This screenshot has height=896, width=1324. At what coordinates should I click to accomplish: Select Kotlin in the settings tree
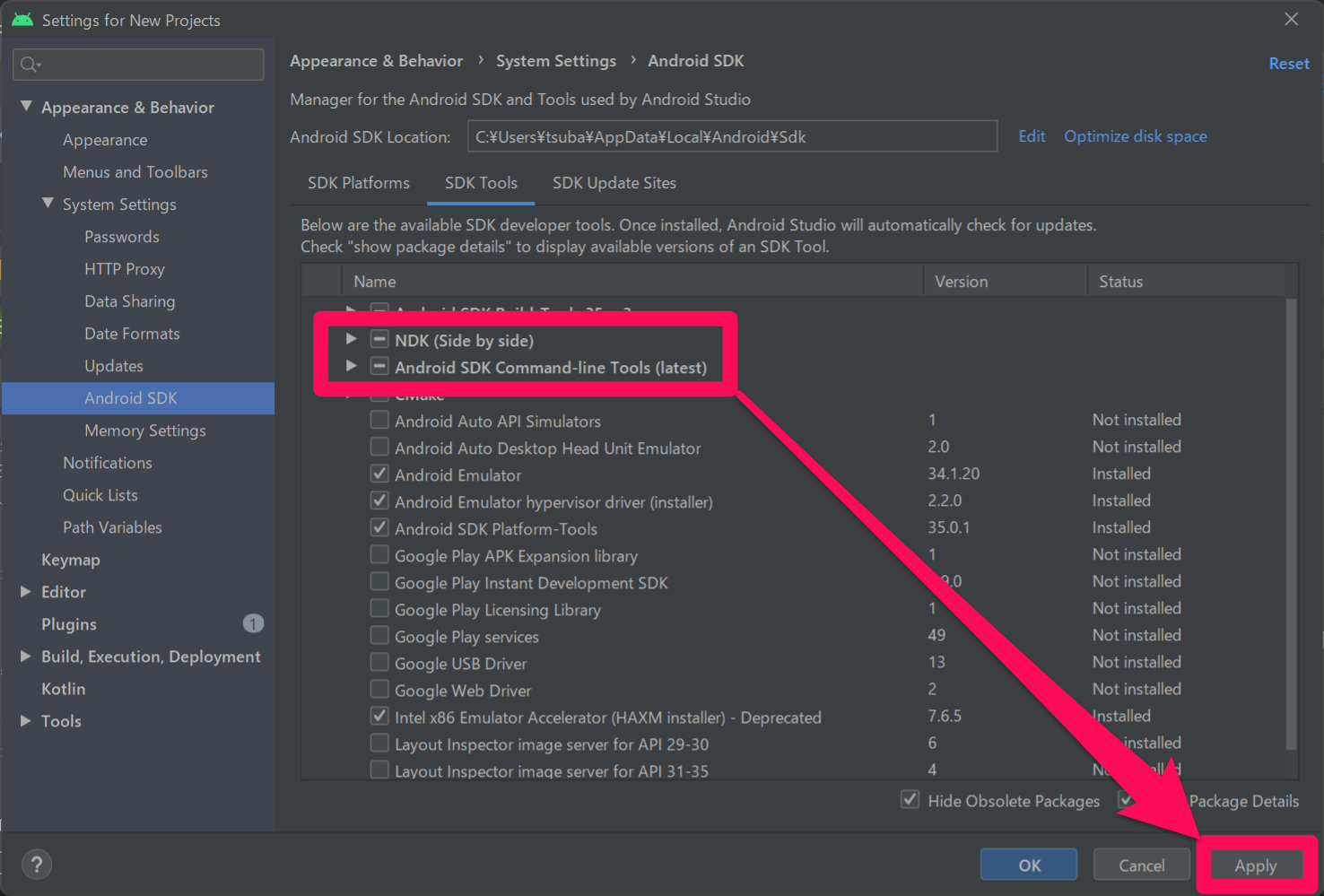coord(64,689)
